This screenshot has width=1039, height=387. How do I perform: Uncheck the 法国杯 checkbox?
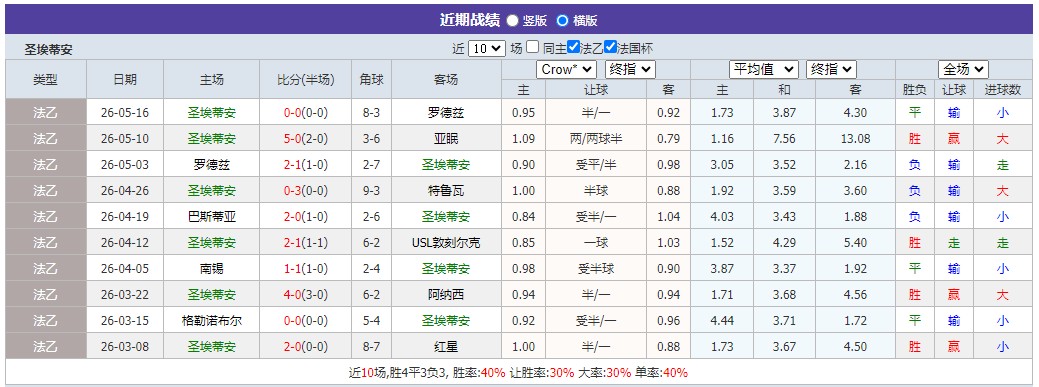pos(611,47)
